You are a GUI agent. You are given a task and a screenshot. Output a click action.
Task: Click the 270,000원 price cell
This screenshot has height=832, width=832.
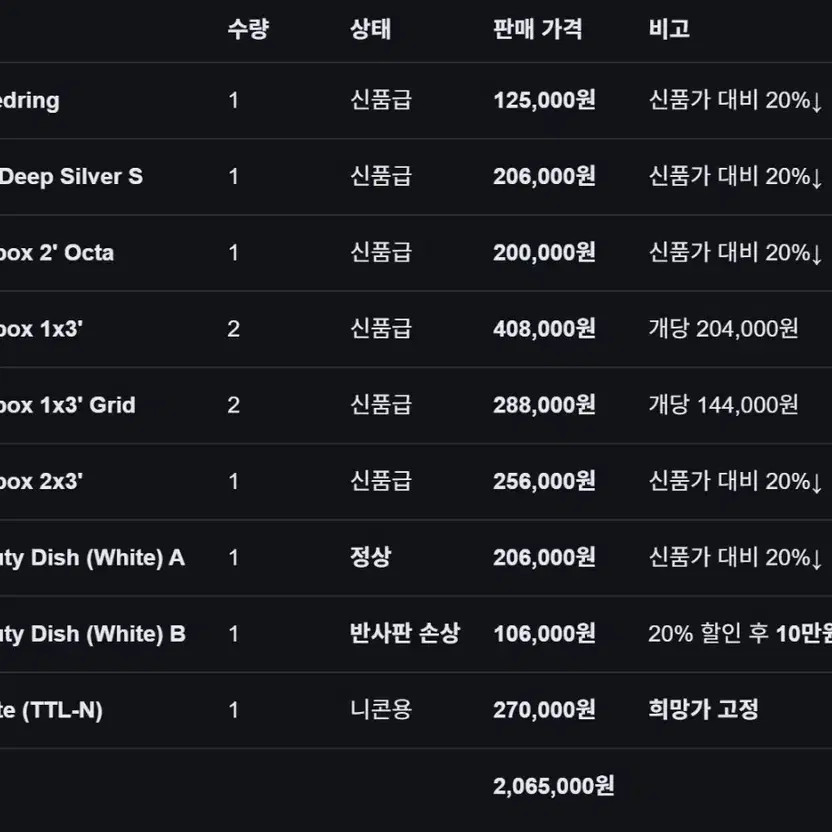(544, 710)
